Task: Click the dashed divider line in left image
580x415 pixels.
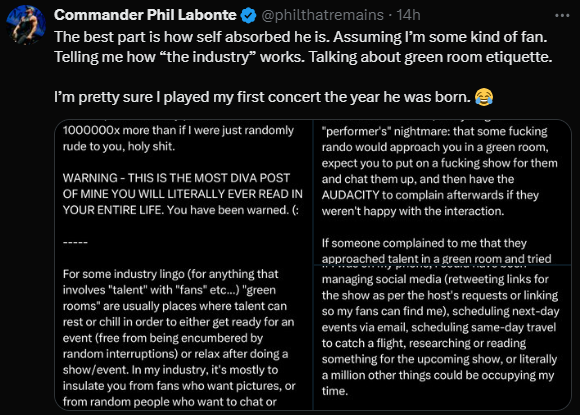Action: pos(75,243)
